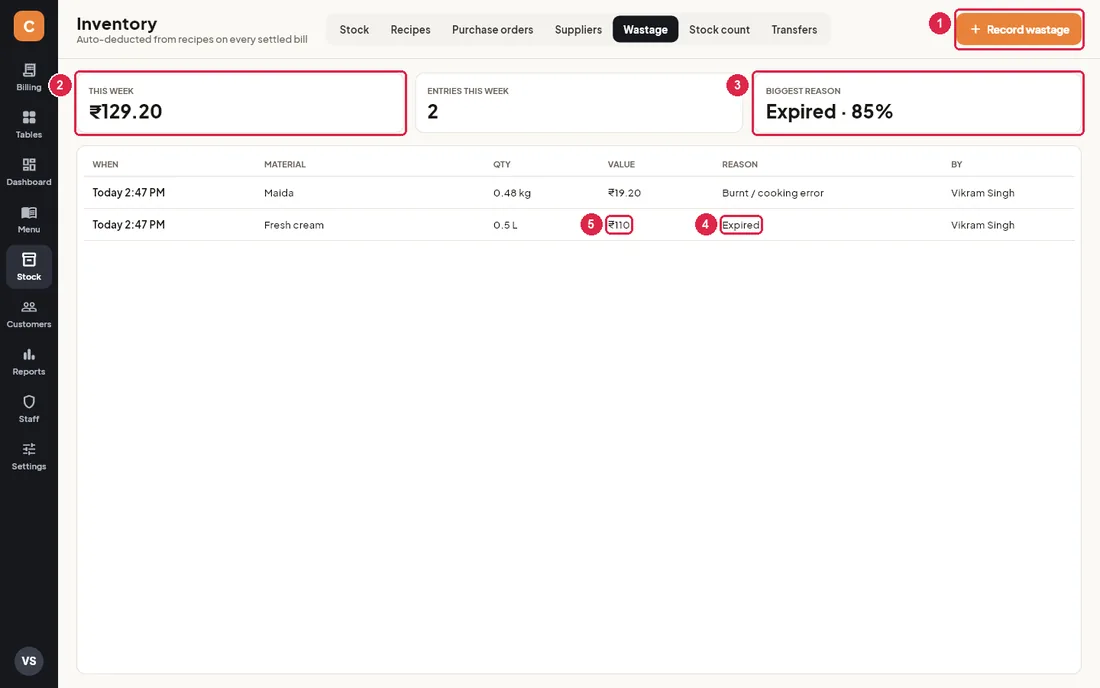1100x688 pixels.
Task: Switch to the Stock tab
Action: click(x=354, y=29)
